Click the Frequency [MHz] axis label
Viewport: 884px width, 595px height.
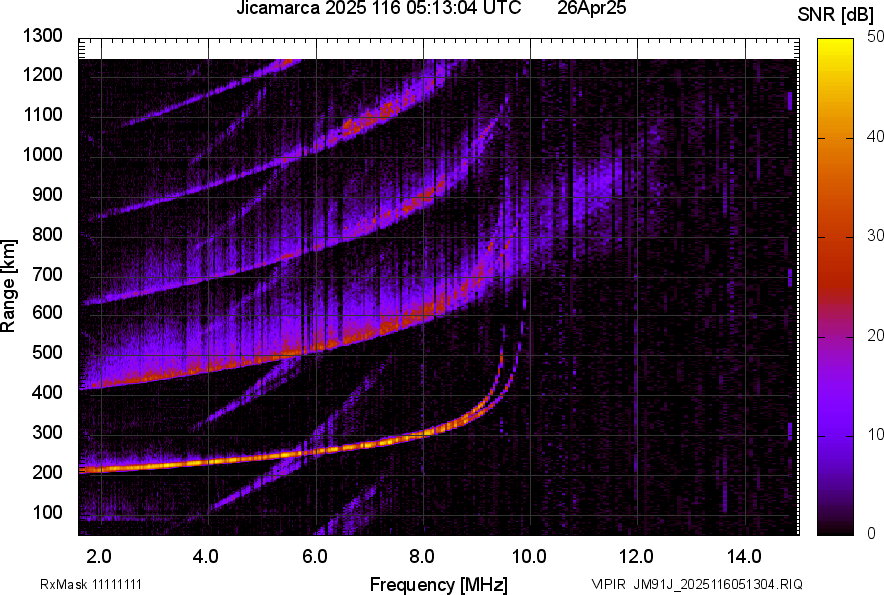[438, 584]
